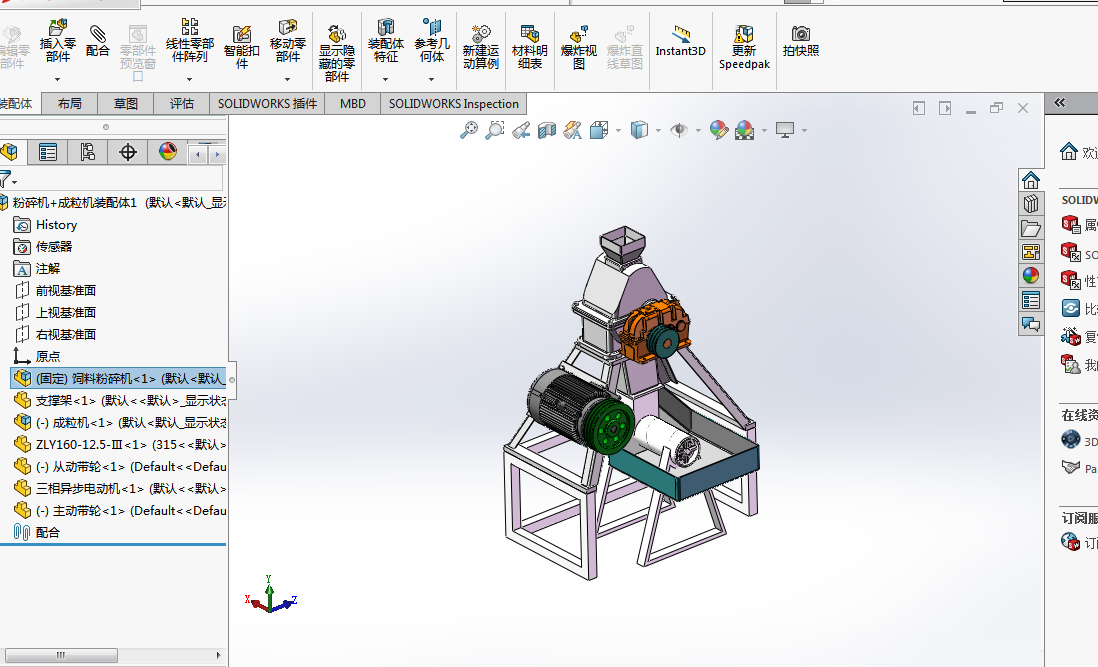Viewport: 1098px width, 667px height.
Task: Open Hide/Show Items dropdown arrow
Action: (698, 130)
